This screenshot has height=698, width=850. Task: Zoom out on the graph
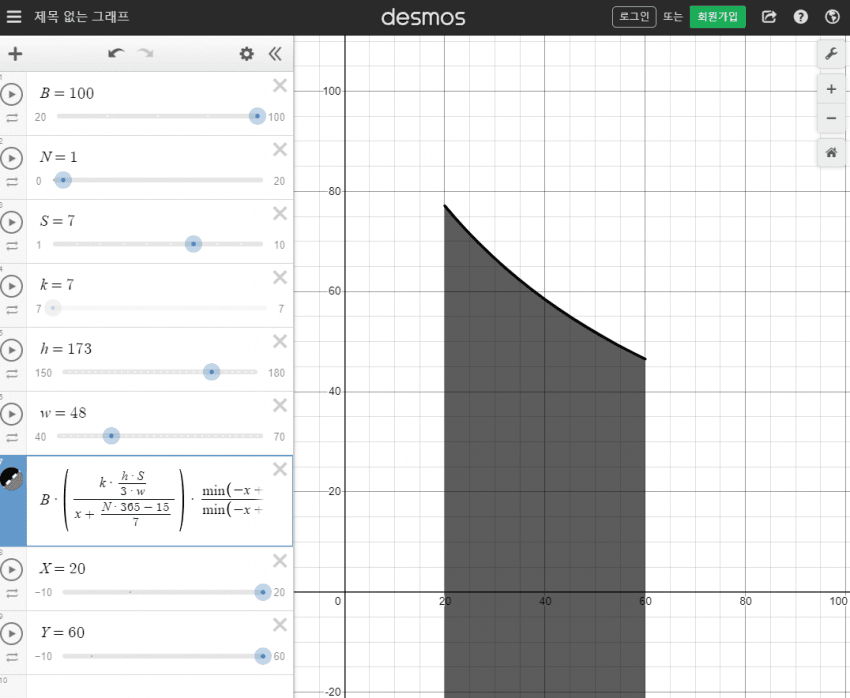pos(831,119)
